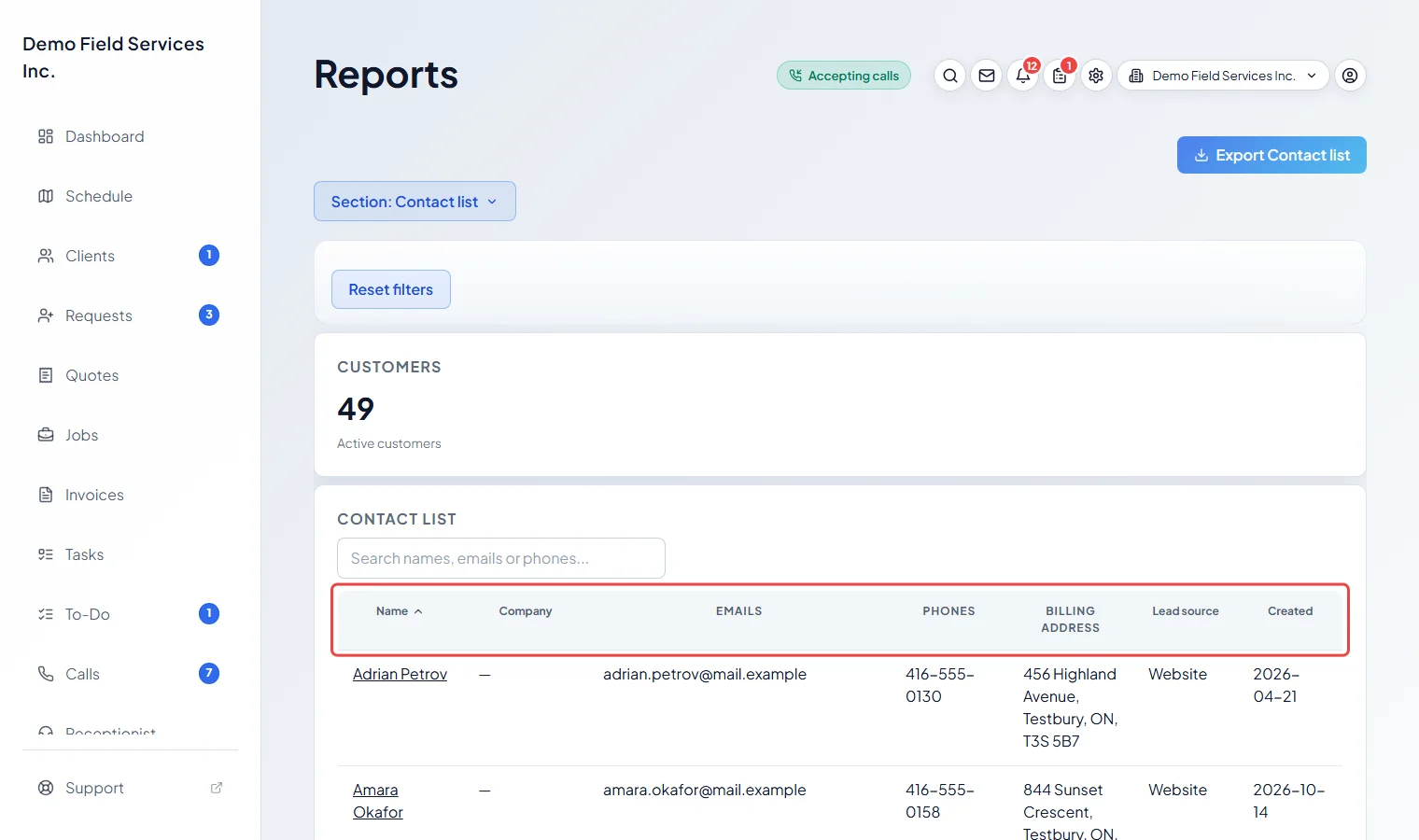Image resolution: width=1419 pixels, height=840 pixels.
Task: Click Demo Field Services Inc. sidebar title
Action: (x=113, y=57)
